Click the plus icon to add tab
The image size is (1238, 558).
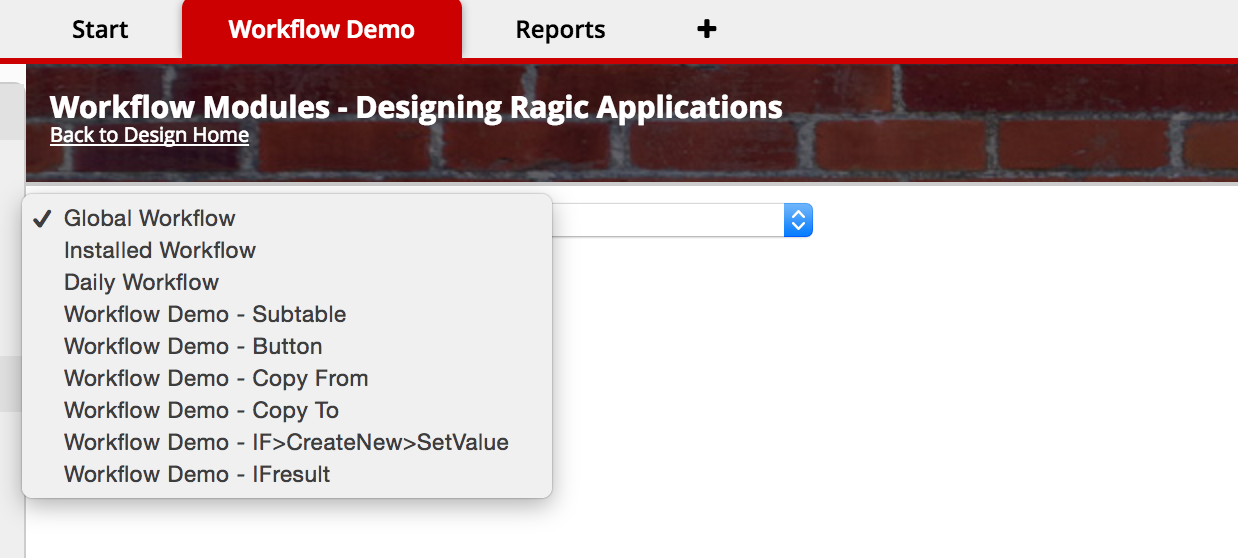[x=707, y=29]
